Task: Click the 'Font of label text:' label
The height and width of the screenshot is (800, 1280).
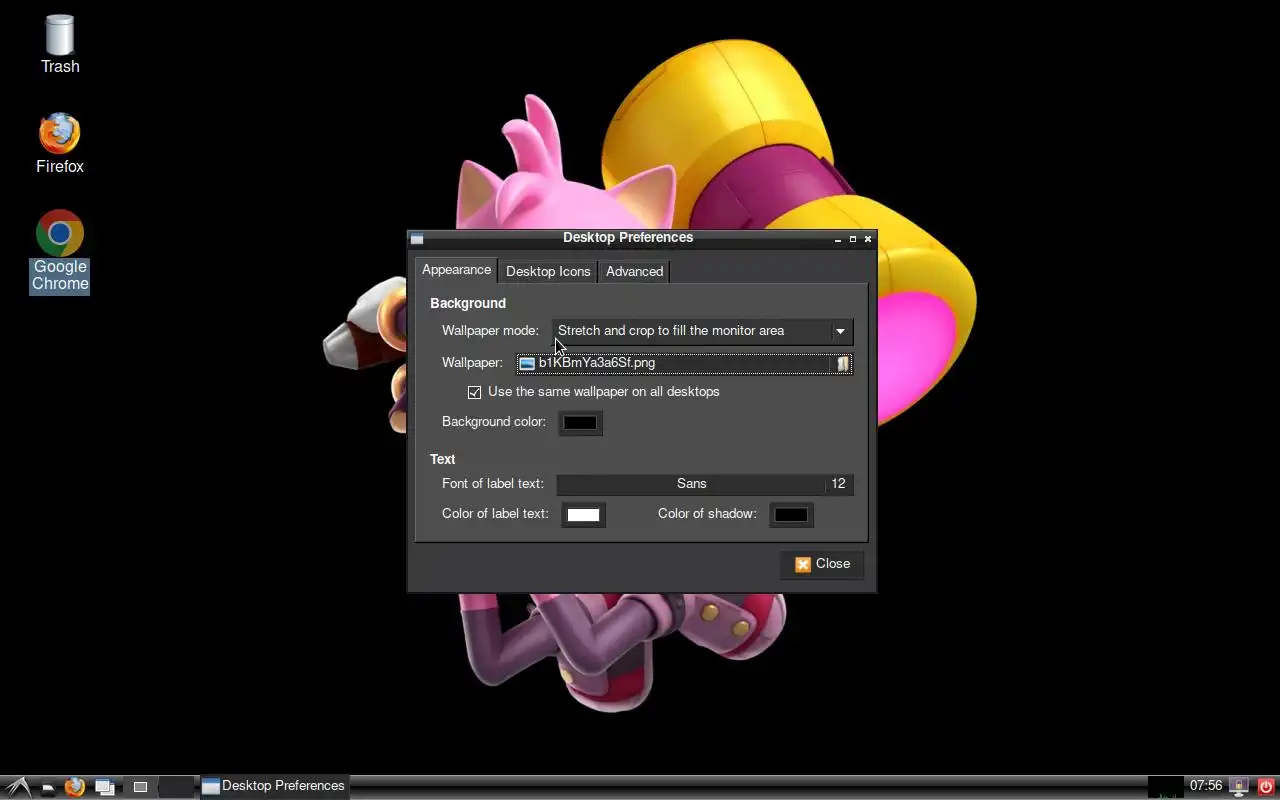Action: [x=493, y=484]
